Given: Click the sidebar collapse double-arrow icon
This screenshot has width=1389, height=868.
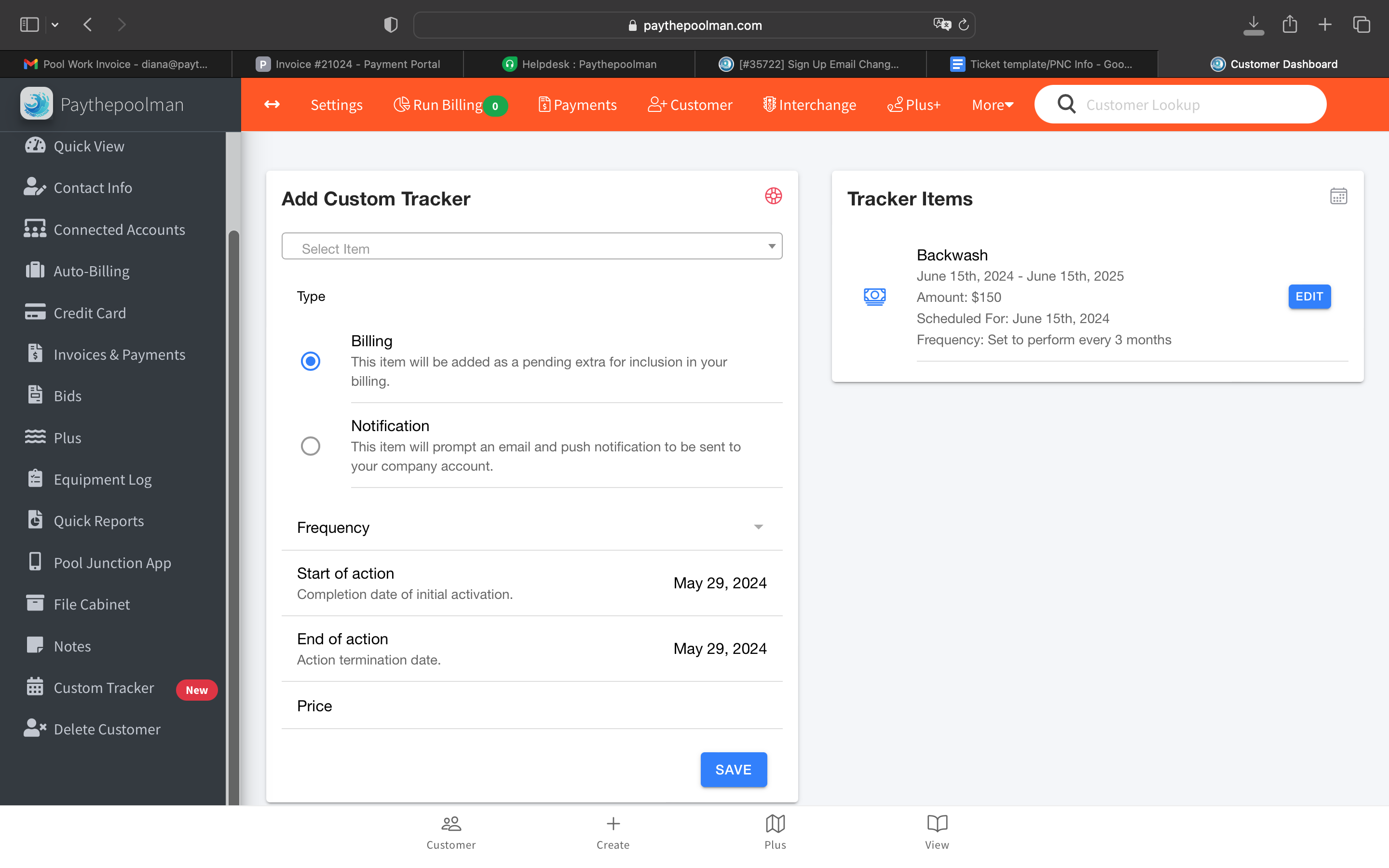Looking at the screenshot, I should (272, 105).
